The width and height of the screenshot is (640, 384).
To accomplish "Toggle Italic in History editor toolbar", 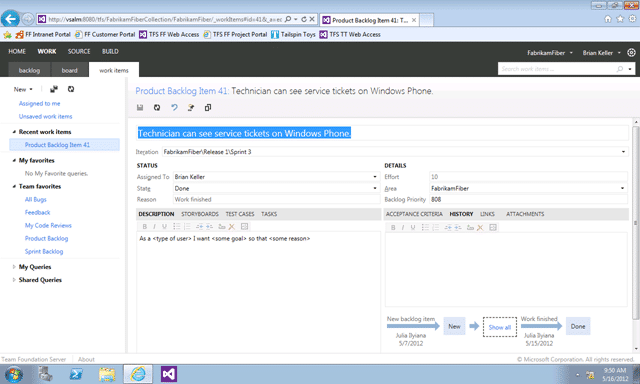I will coord(403,227).
